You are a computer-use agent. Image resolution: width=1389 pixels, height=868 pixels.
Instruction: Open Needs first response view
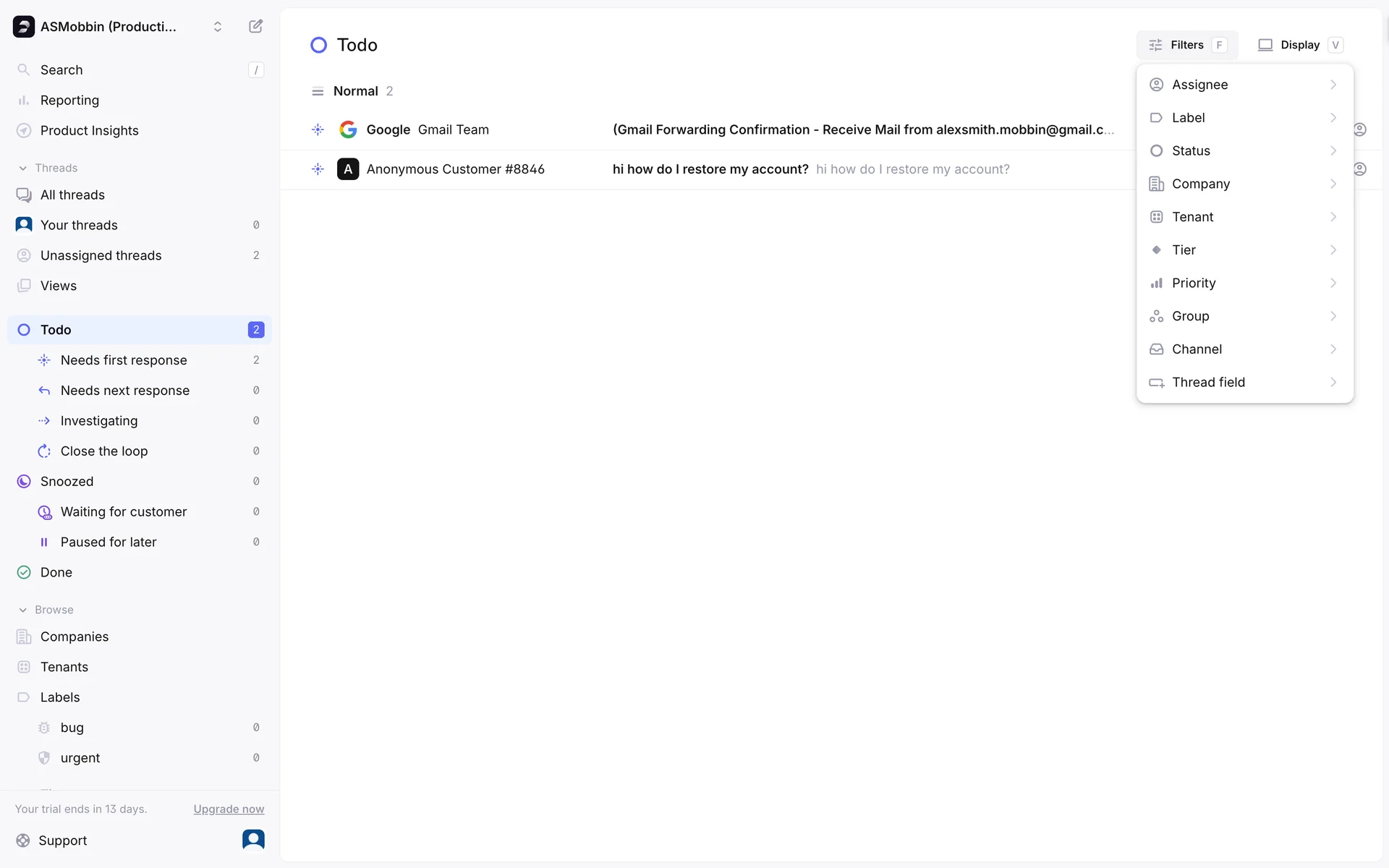tap(124, 360)
